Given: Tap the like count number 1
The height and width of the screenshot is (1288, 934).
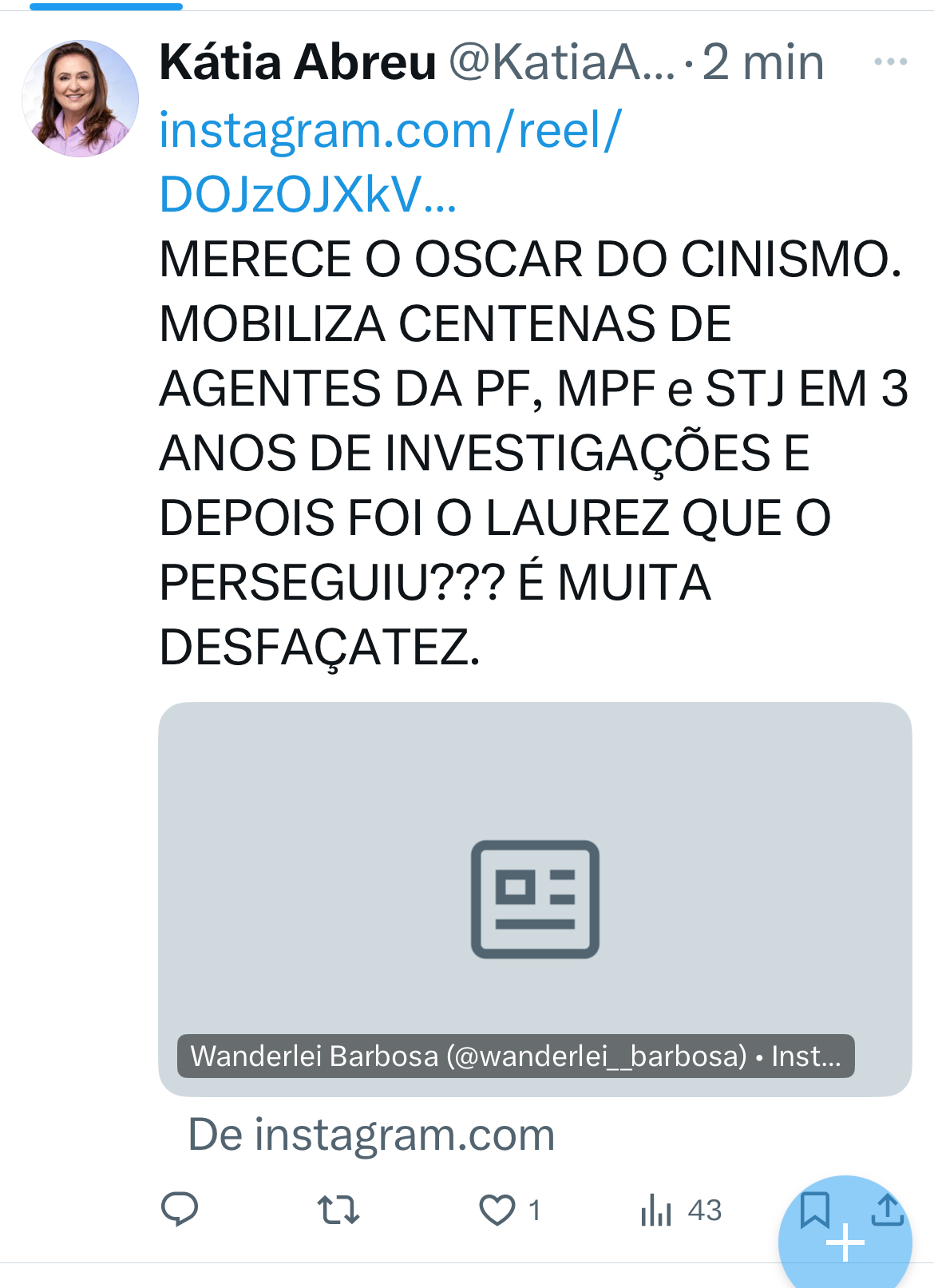Looking at the screenshot, I should [535, 1210].
